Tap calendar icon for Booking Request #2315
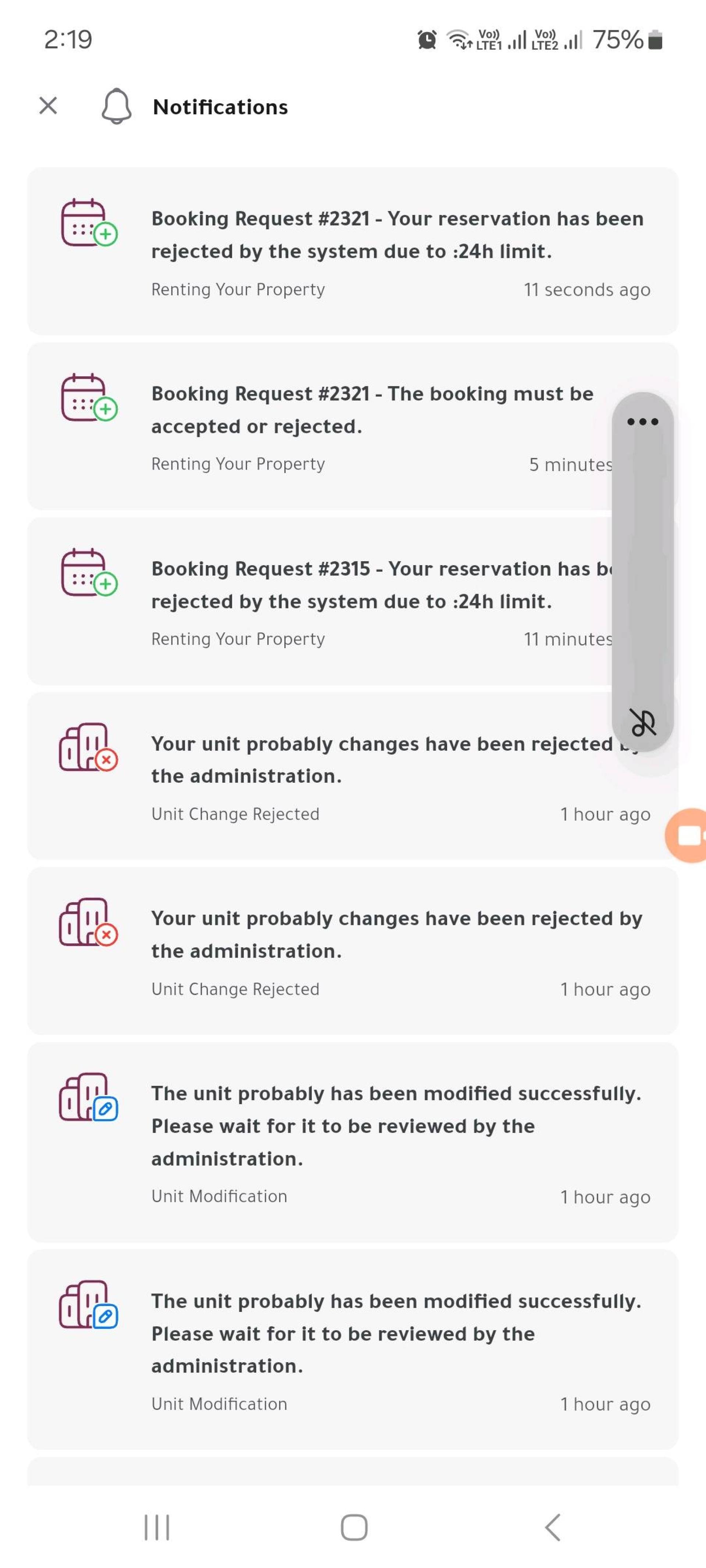 pyautogui.click(x=89, y=573)
